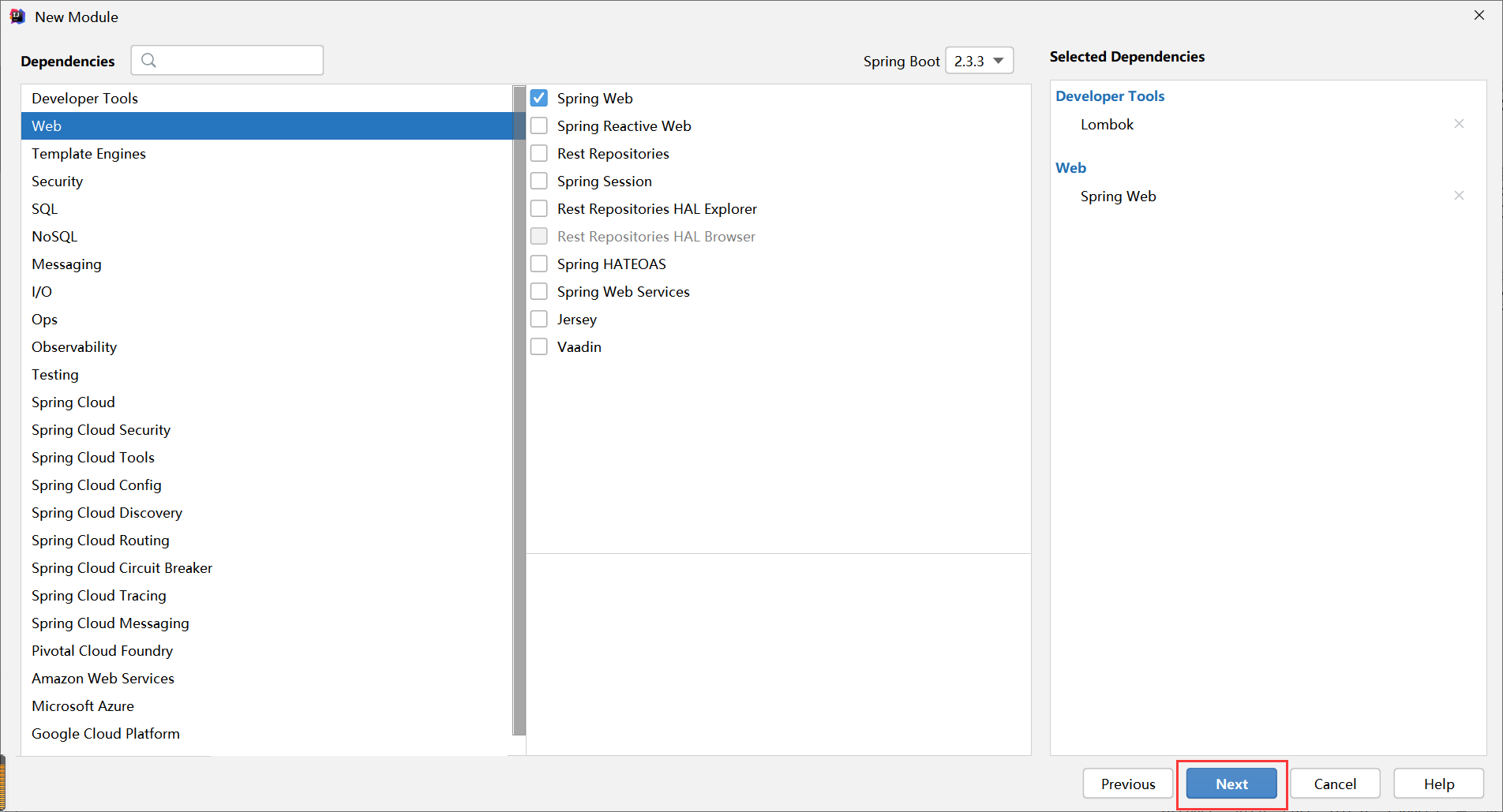Viewport: 1503px width, 812px height.
Task: Open Help for this dialog
Action: 1439,784
